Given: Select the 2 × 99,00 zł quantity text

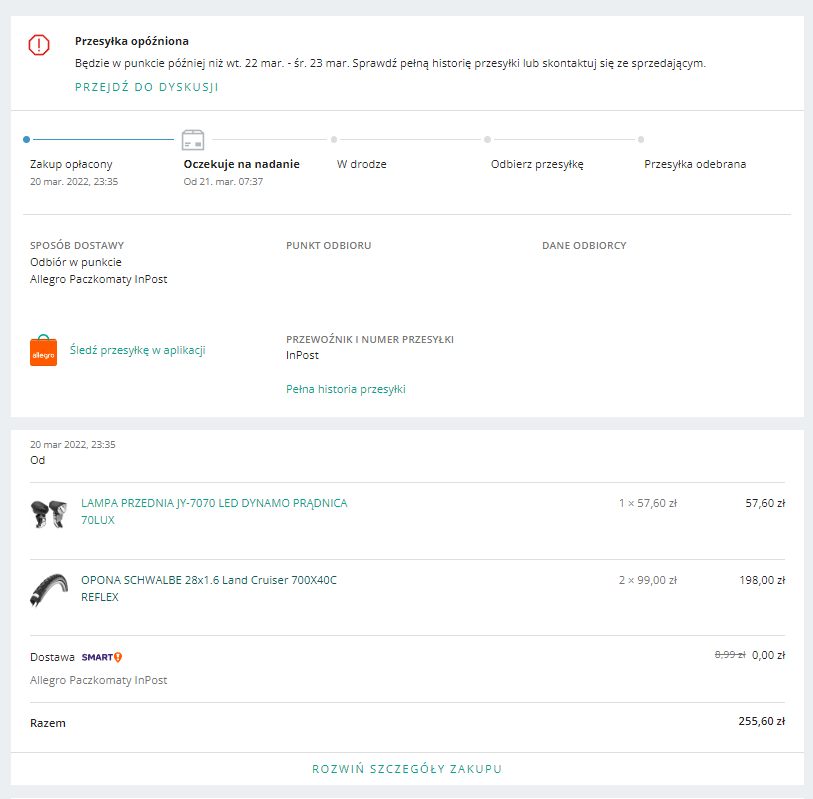Looking at the screenshot, I should 648,580.
